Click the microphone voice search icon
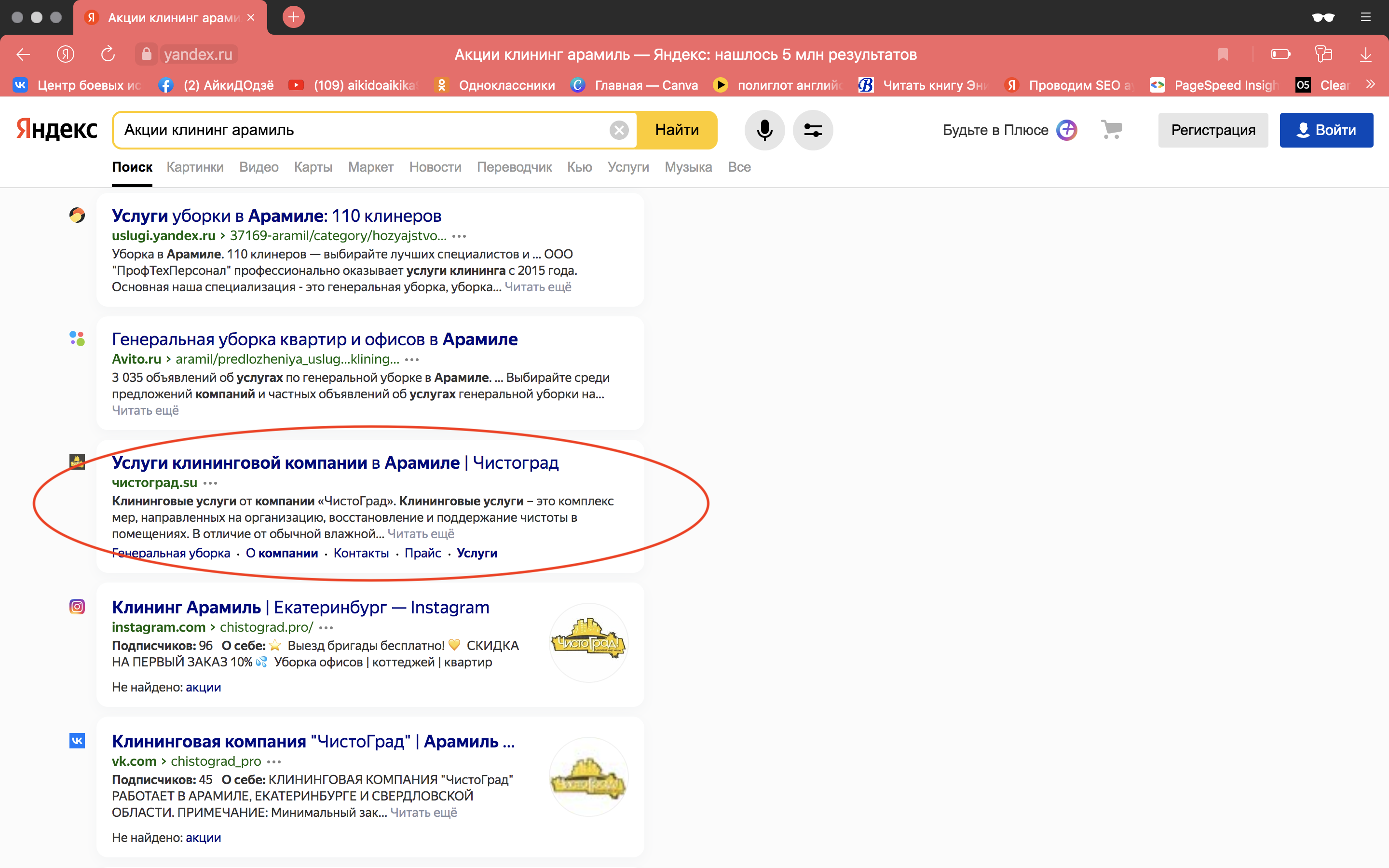This screenshot has height=868, width=1389. 764,130
